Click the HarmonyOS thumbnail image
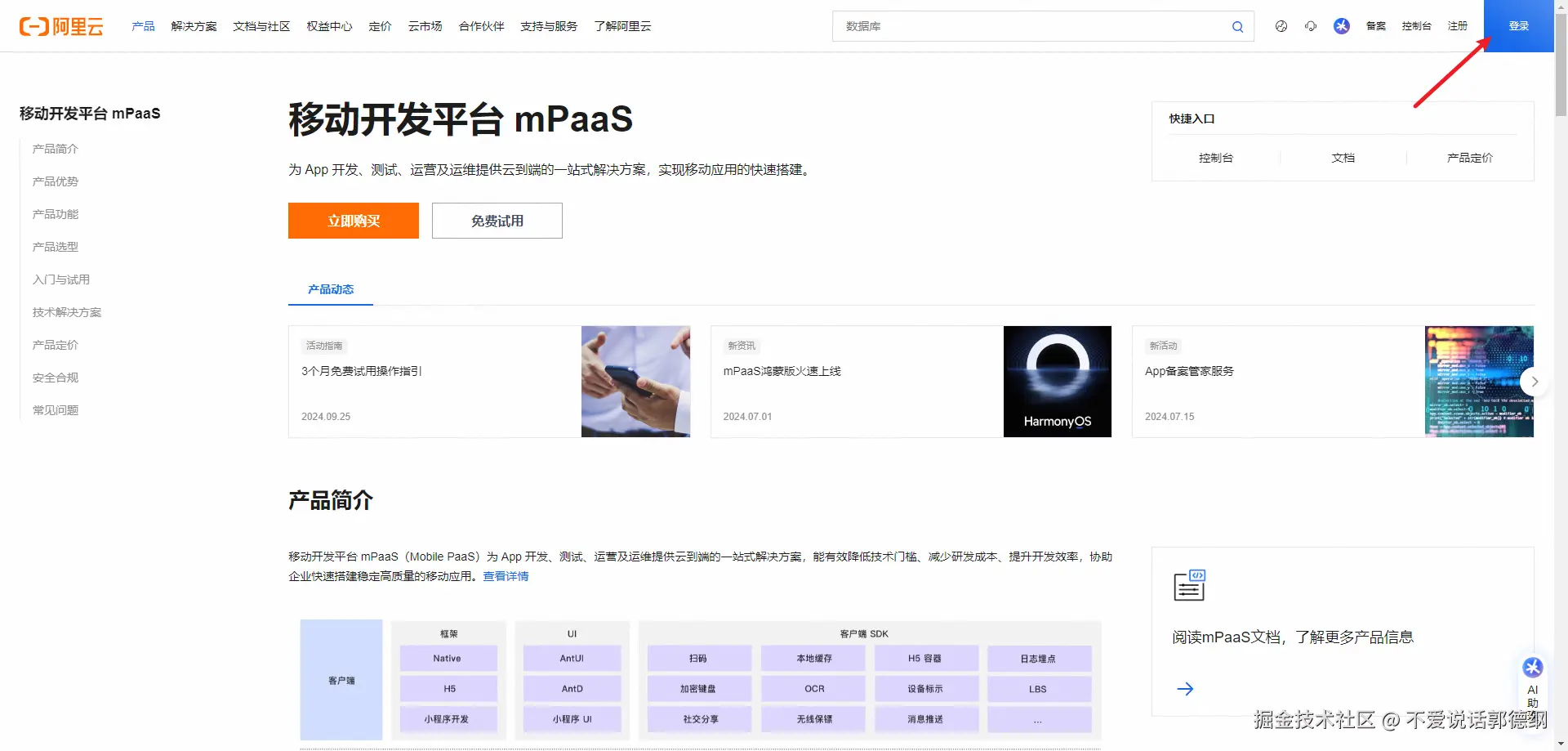The height and width of the screenshot is (751, 1568). click(1058, 382)
